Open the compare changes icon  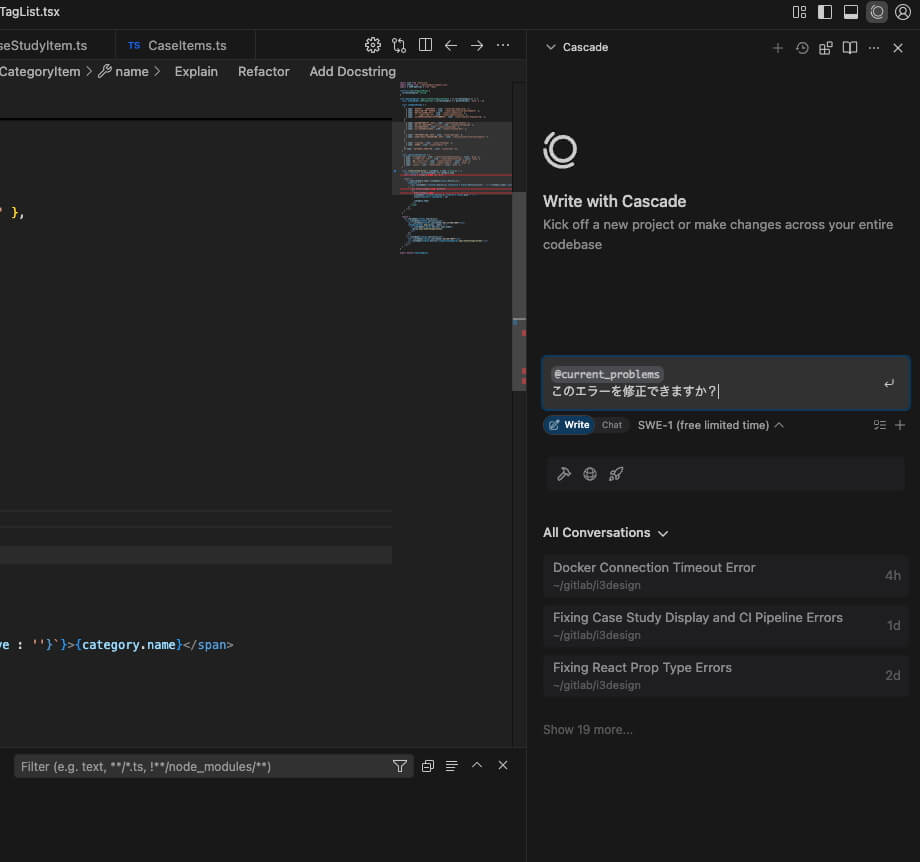(x=399, y=45)
